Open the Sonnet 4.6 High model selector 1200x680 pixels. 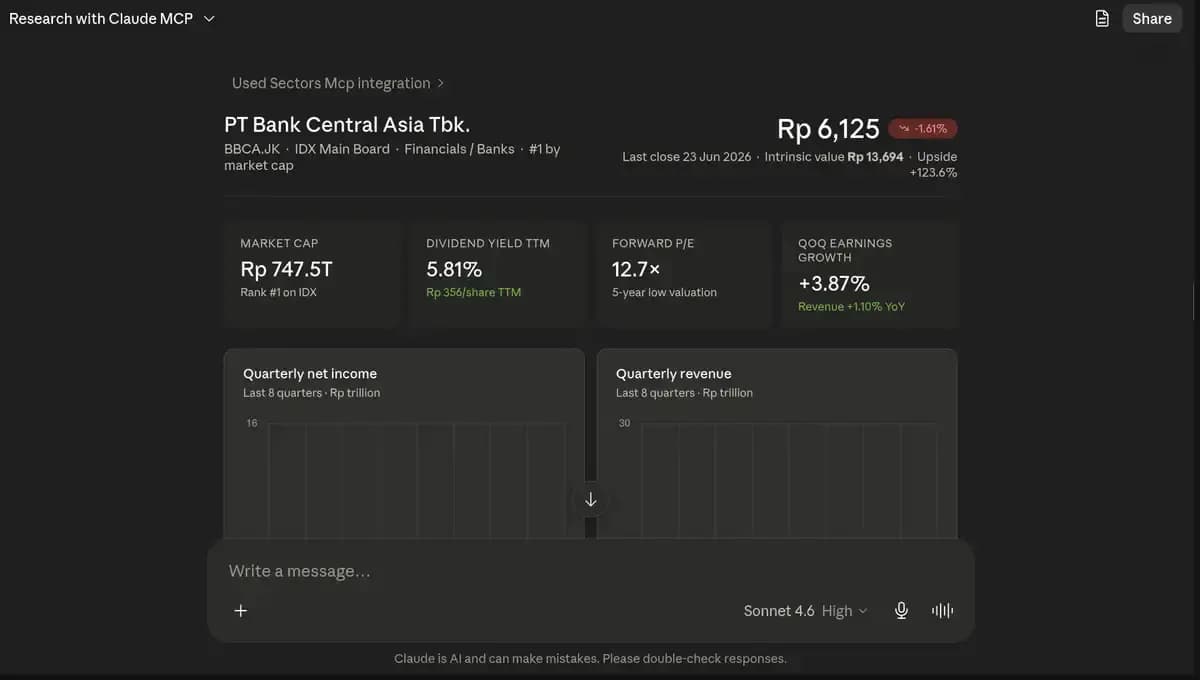(x=806, y=611)
